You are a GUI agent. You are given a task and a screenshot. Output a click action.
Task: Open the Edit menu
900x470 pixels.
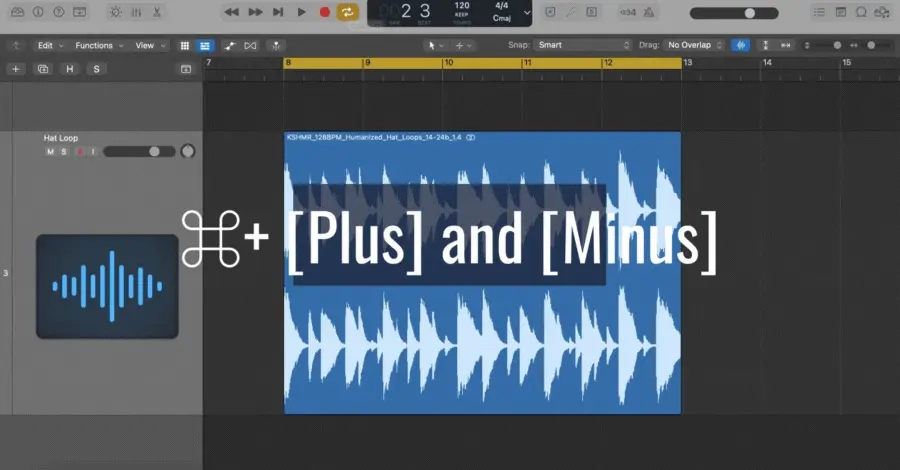click(x=51, y=45)
